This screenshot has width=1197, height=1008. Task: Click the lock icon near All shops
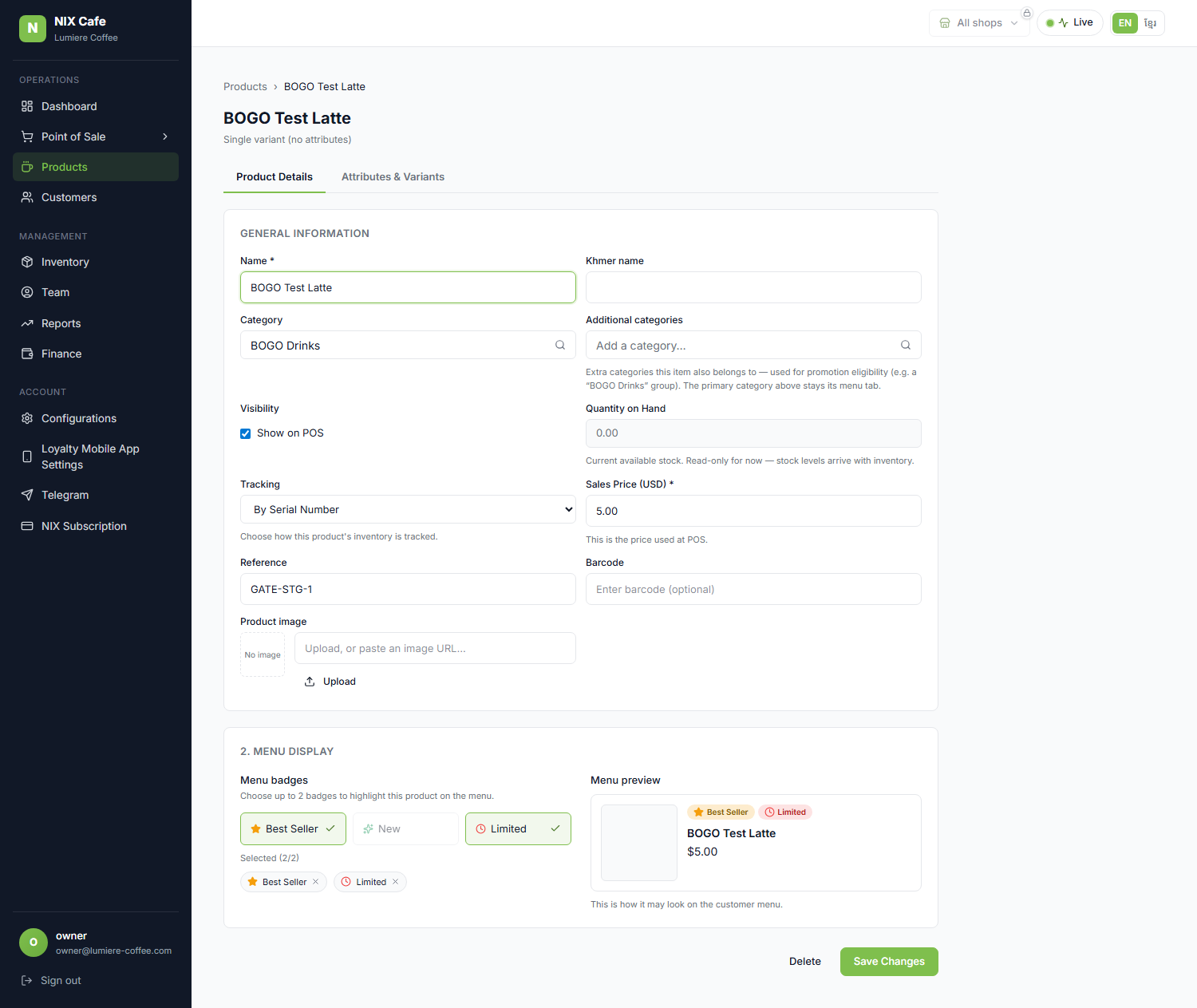(1027, 13)
